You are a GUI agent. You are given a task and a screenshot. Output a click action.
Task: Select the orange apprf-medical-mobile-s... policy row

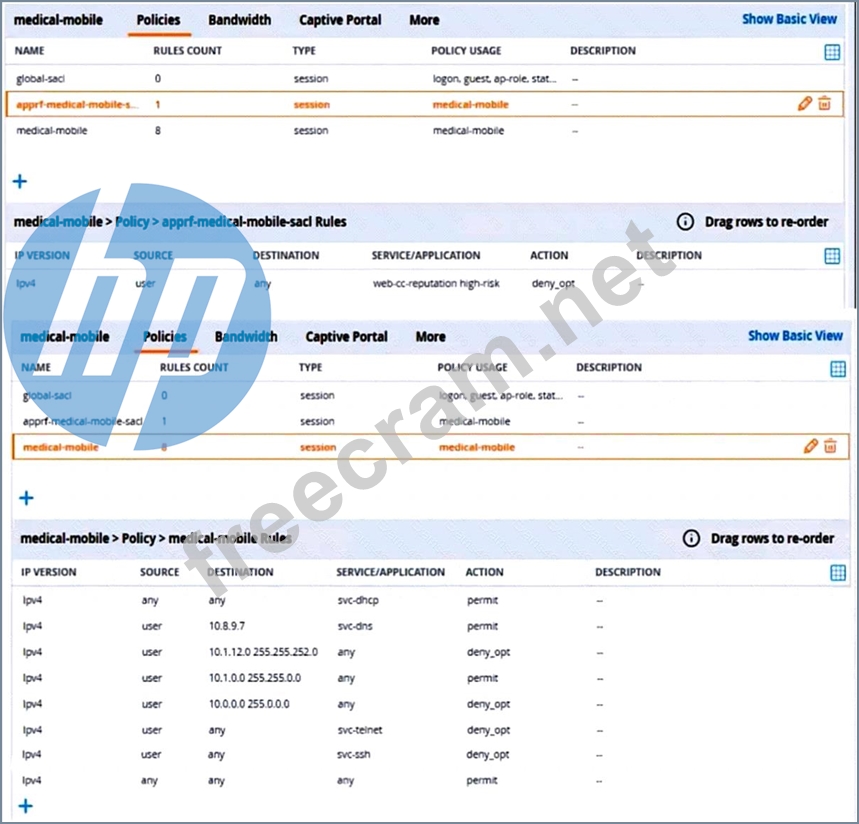coord(425,104)
